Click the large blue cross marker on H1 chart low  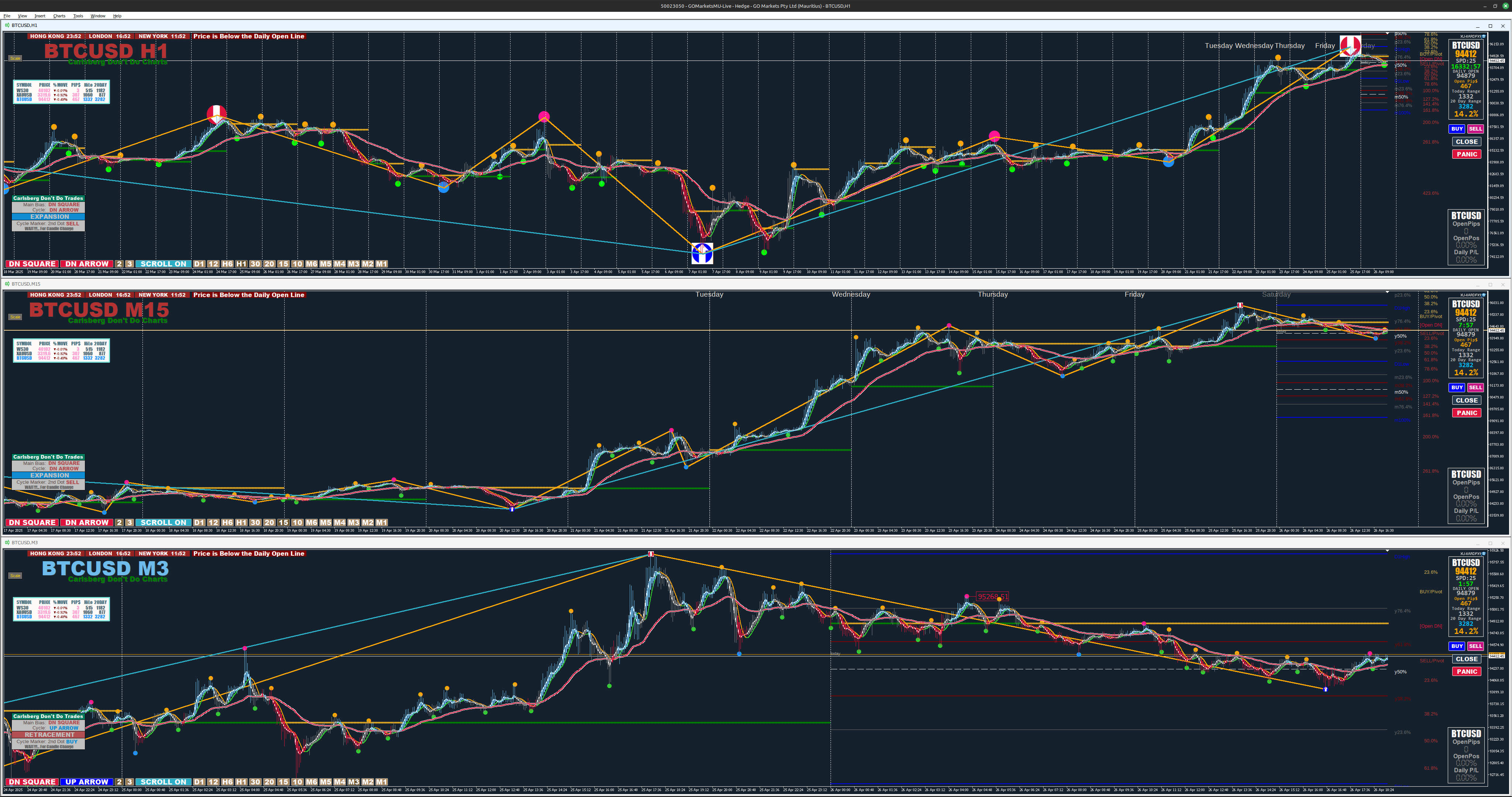tap(702, 253)
